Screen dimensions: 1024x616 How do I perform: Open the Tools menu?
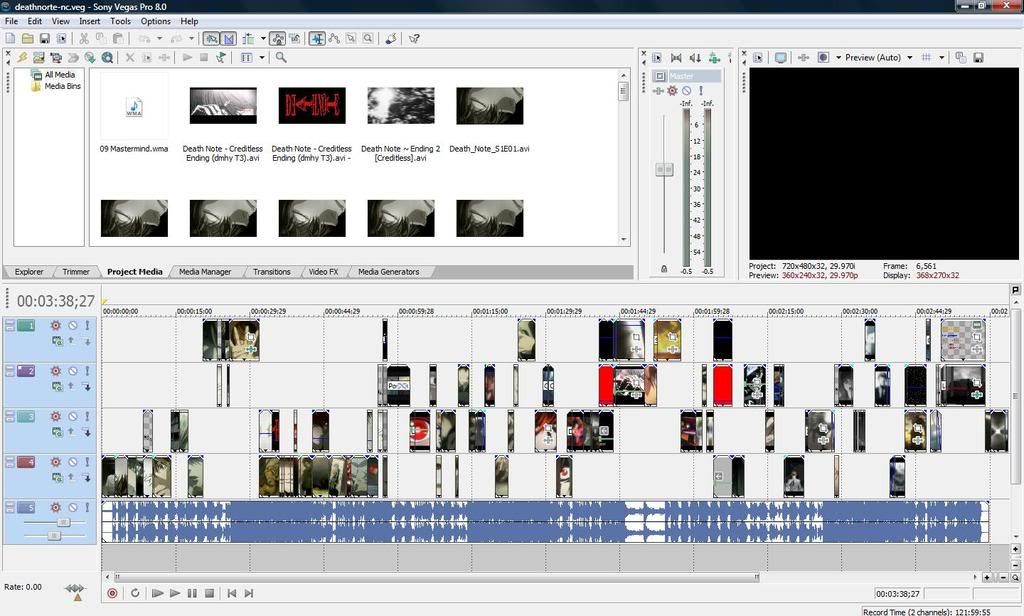[120, 21]
